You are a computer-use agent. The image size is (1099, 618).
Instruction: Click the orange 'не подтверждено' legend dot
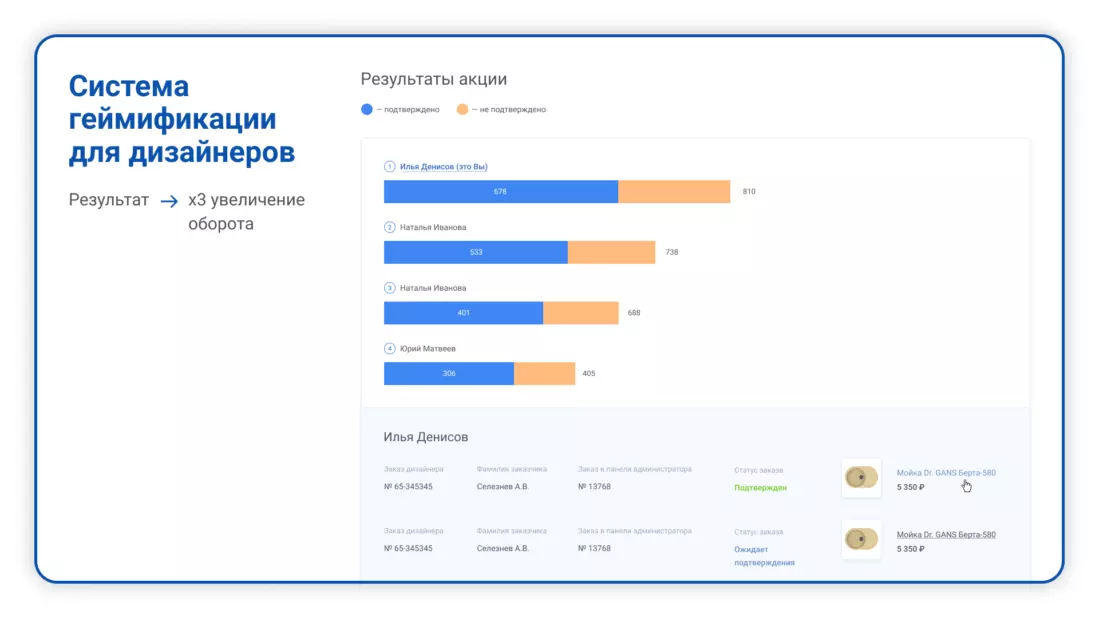(x=463, y=109)
